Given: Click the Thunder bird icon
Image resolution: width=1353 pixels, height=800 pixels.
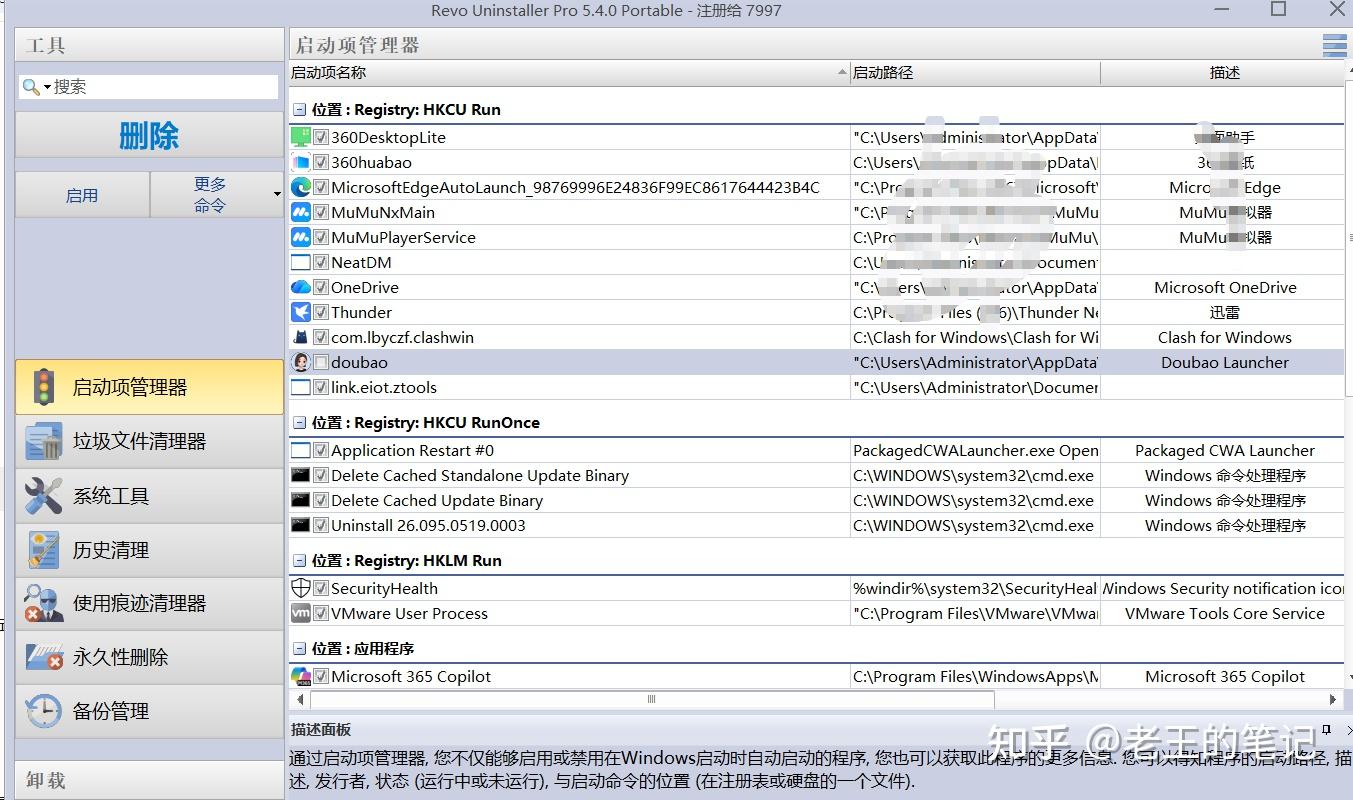Looking at the screenshot, I should (x=300, y=312).
